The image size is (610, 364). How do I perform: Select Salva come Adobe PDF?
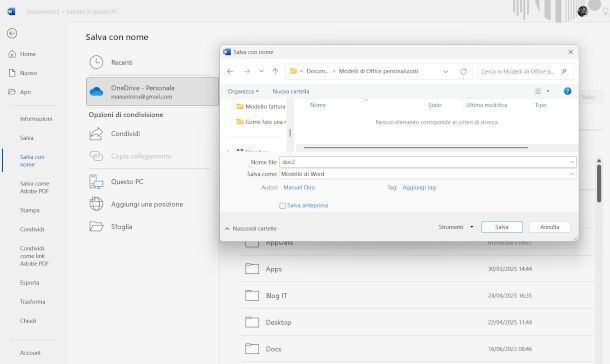click(x=34, y=187)
